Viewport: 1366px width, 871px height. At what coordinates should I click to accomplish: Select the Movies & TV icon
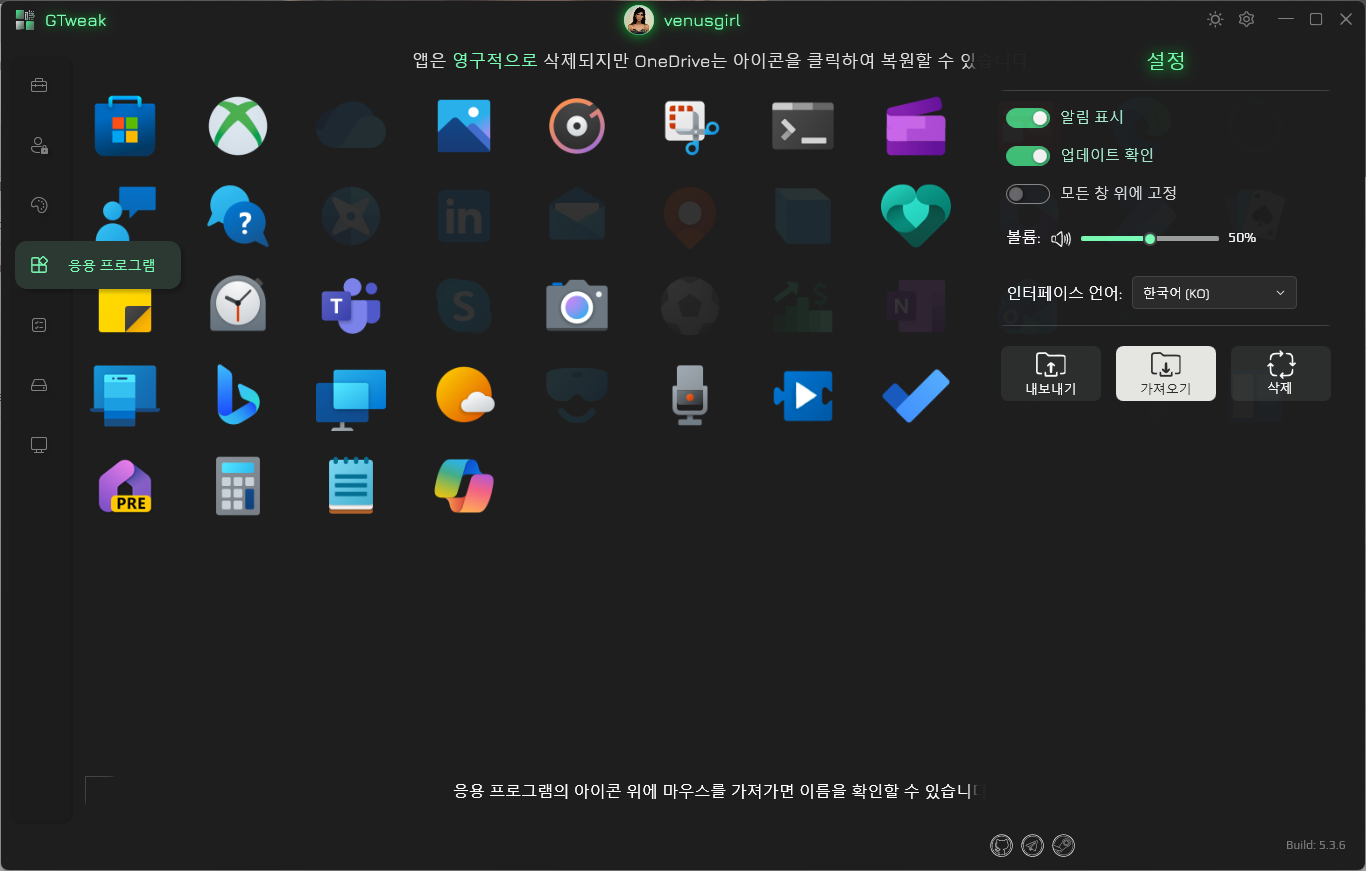[x=803, y=395]
